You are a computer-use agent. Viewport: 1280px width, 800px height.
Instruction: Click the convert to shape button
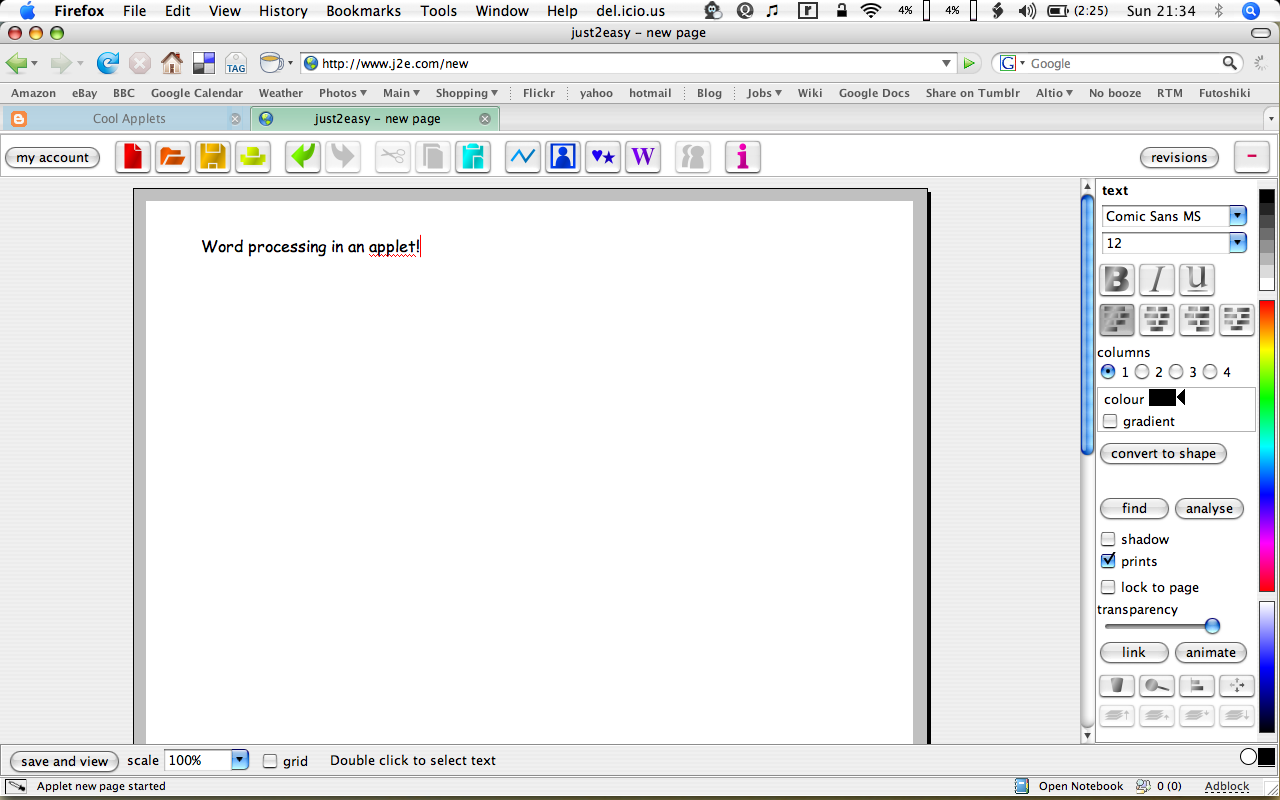(1163, 453)
